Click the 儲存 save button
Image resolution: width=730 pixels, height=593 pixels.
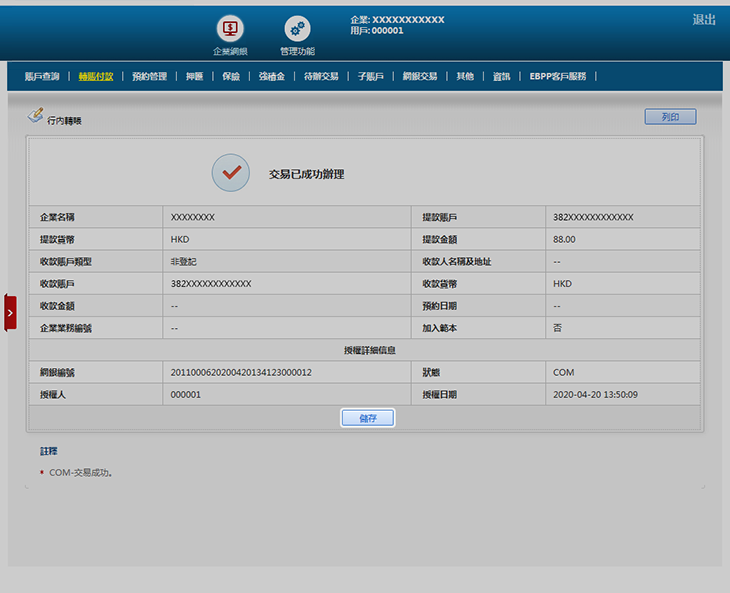pos(367,418)
